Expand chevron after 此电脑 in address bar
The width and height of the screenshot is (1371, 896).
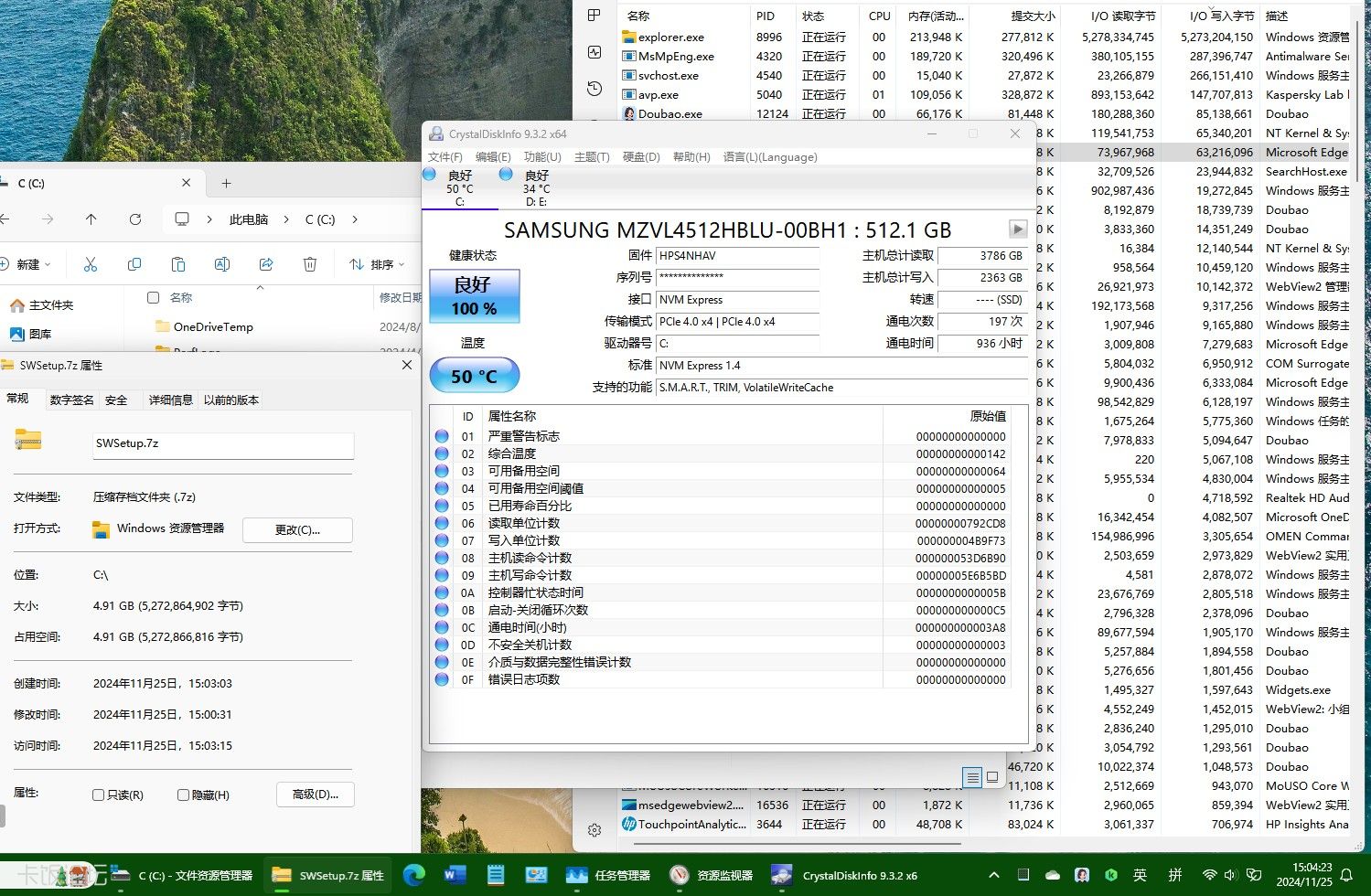286,219
